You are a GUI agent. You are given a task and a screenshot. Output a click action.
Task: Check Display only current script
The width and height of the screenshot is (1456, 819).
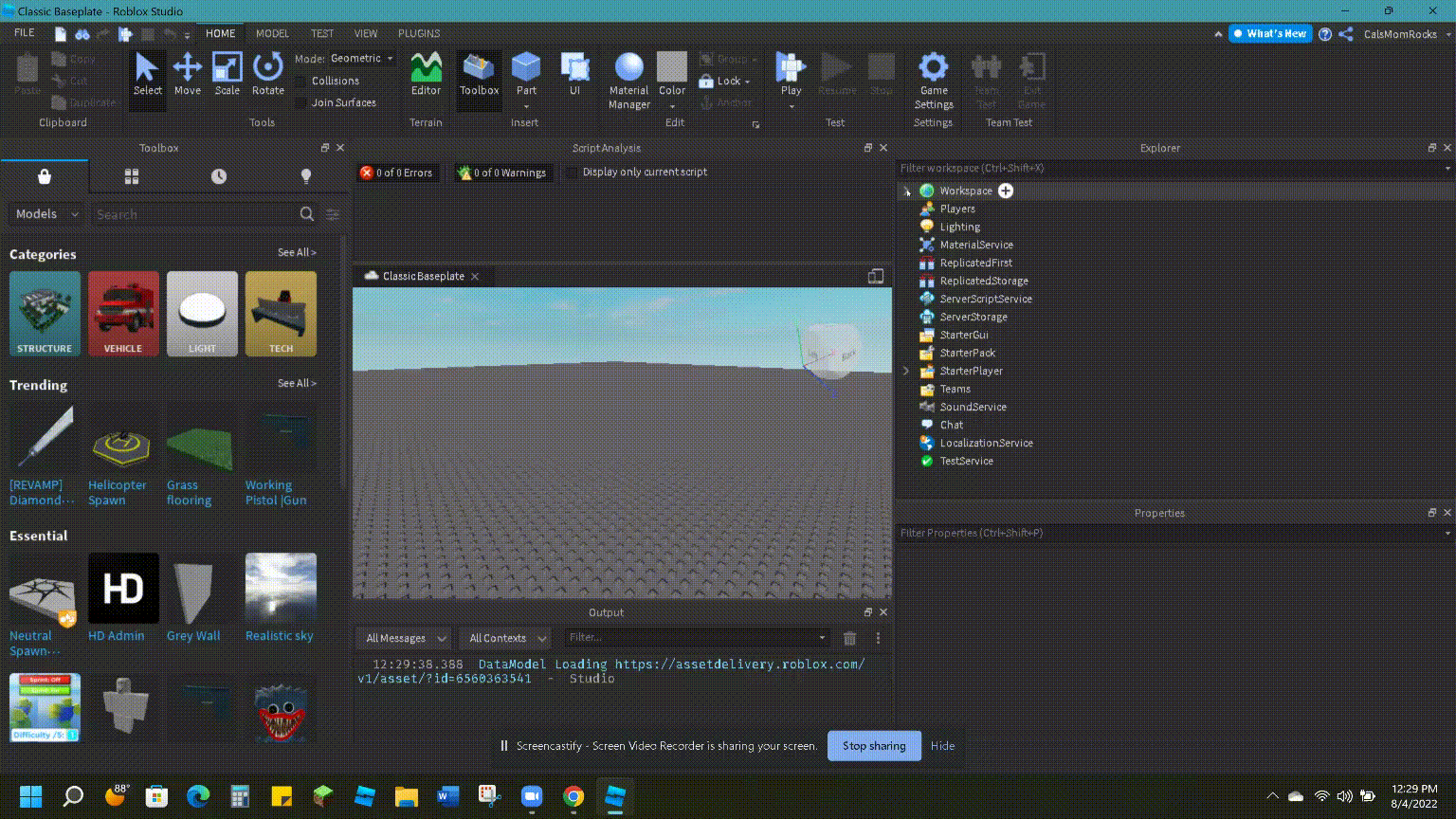pos(573,172)
